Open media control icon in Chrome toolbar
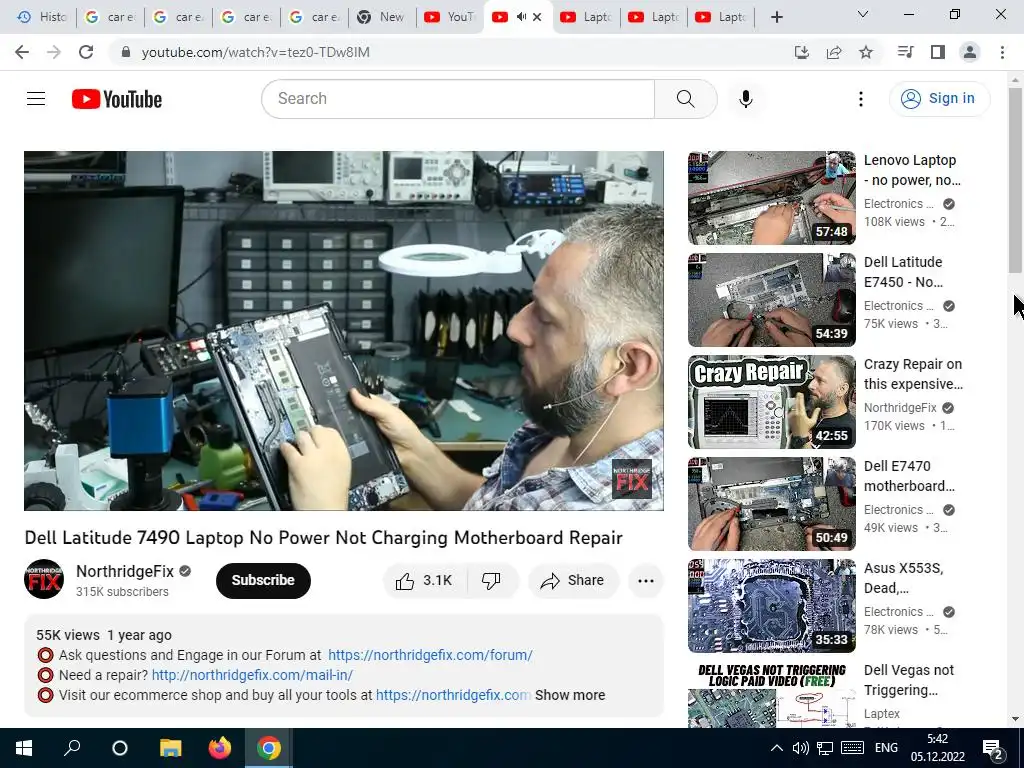This screenshot has height=768, width=1024. click(905, 52)
